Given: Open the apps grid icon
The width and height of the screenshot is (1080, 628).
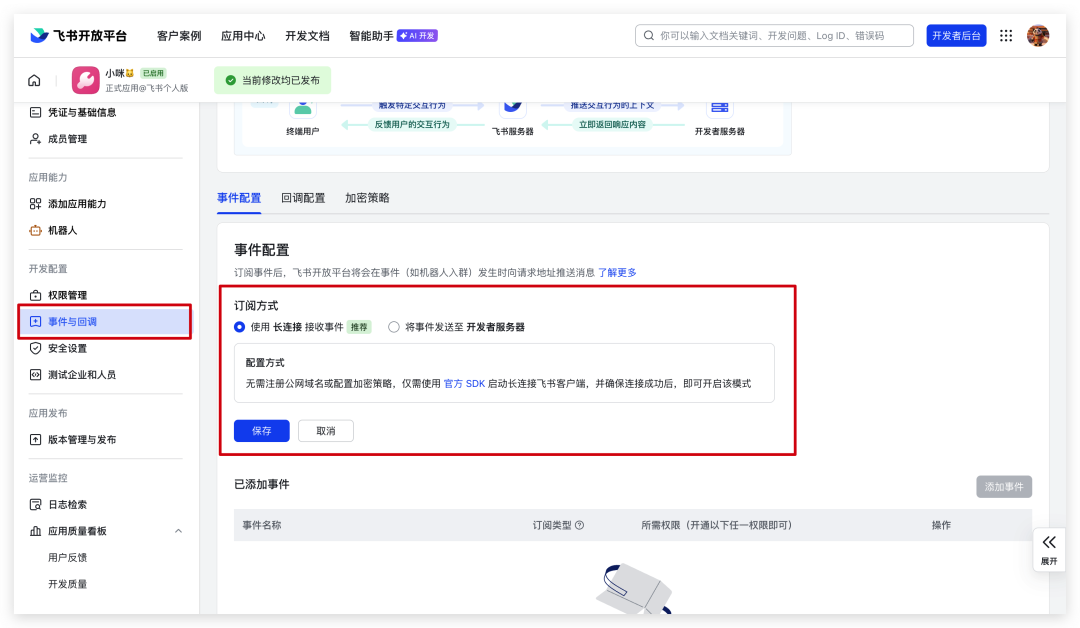Looking at the screenshot, I should point(1006,35).
